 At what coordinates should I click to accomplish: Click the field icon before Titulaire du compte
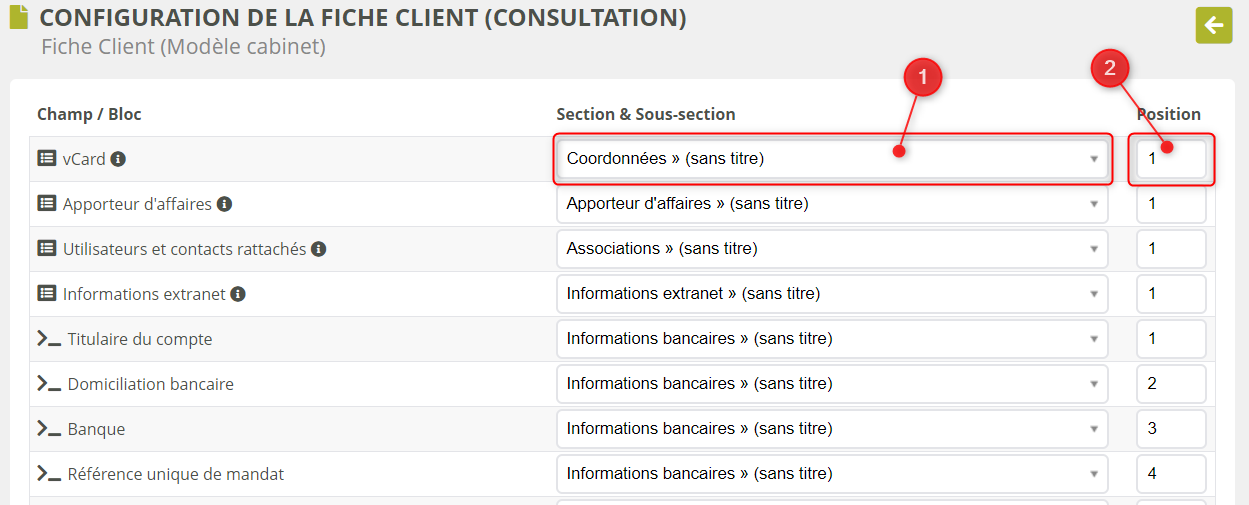[49, 339]
